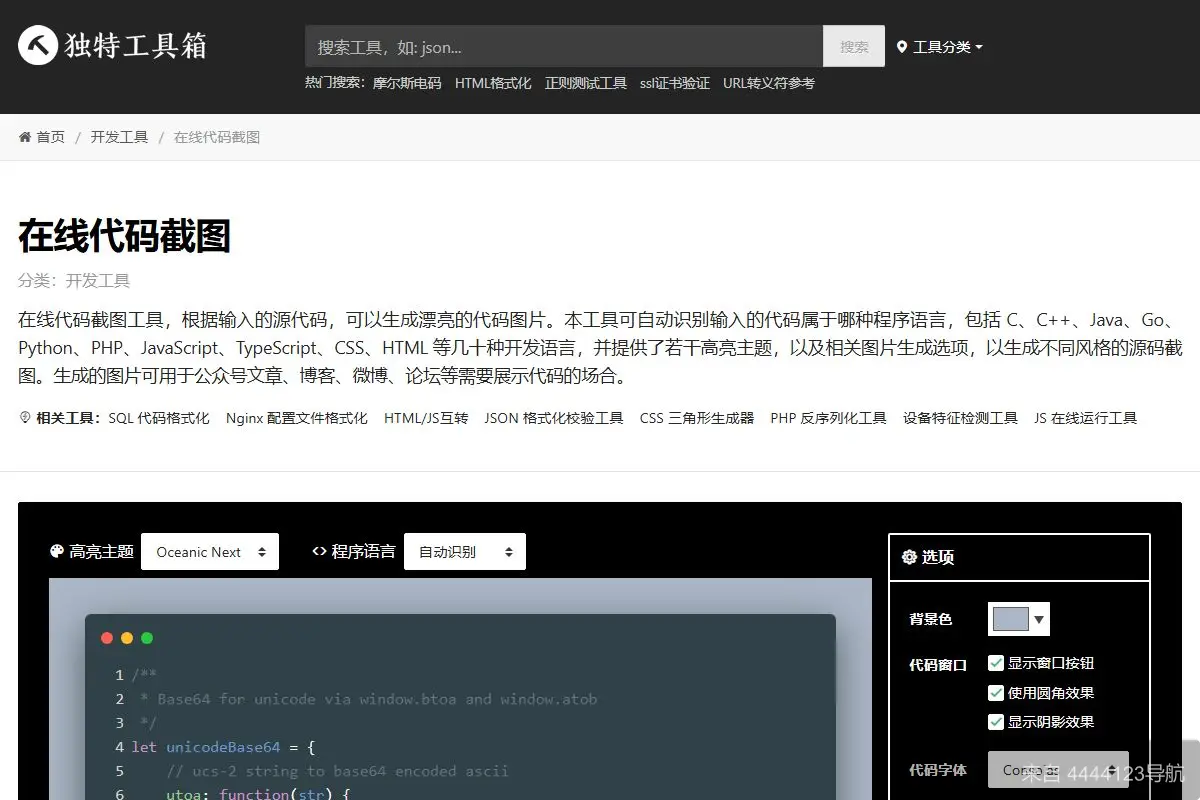
Task: Open the JSON 格式化校验工具 related link
Action: pyautogui.click(x=553, y=418)
